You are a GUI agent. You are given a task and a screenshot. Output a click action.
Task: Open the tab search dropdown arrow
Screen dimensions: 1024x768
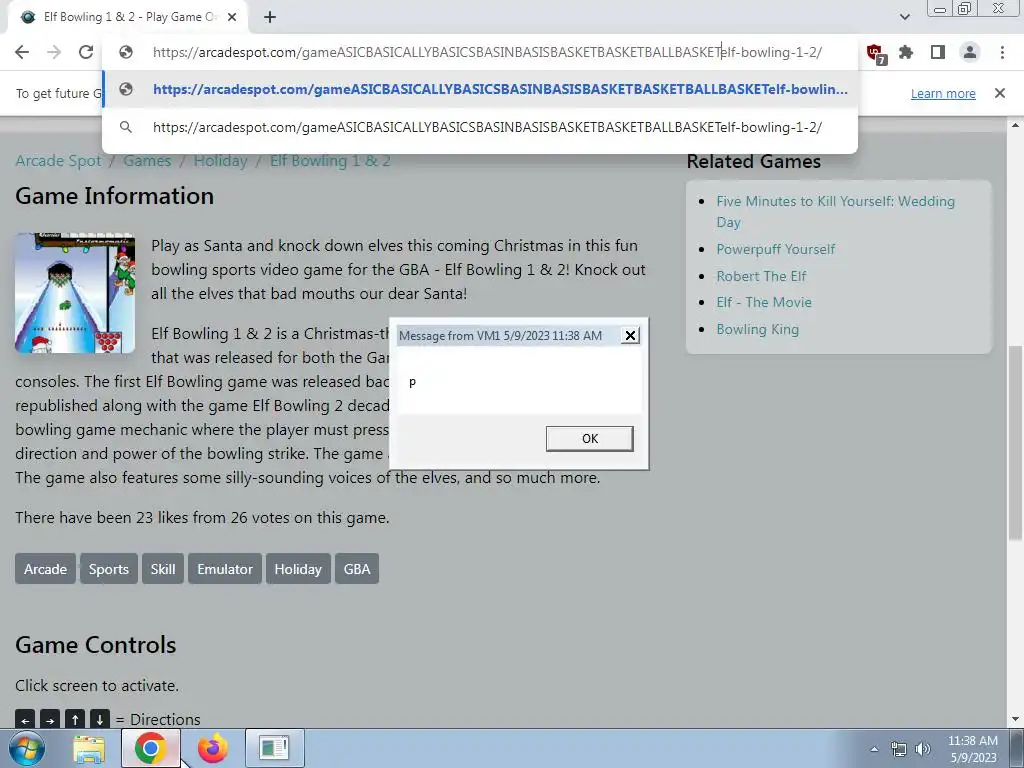pos(904,17)
